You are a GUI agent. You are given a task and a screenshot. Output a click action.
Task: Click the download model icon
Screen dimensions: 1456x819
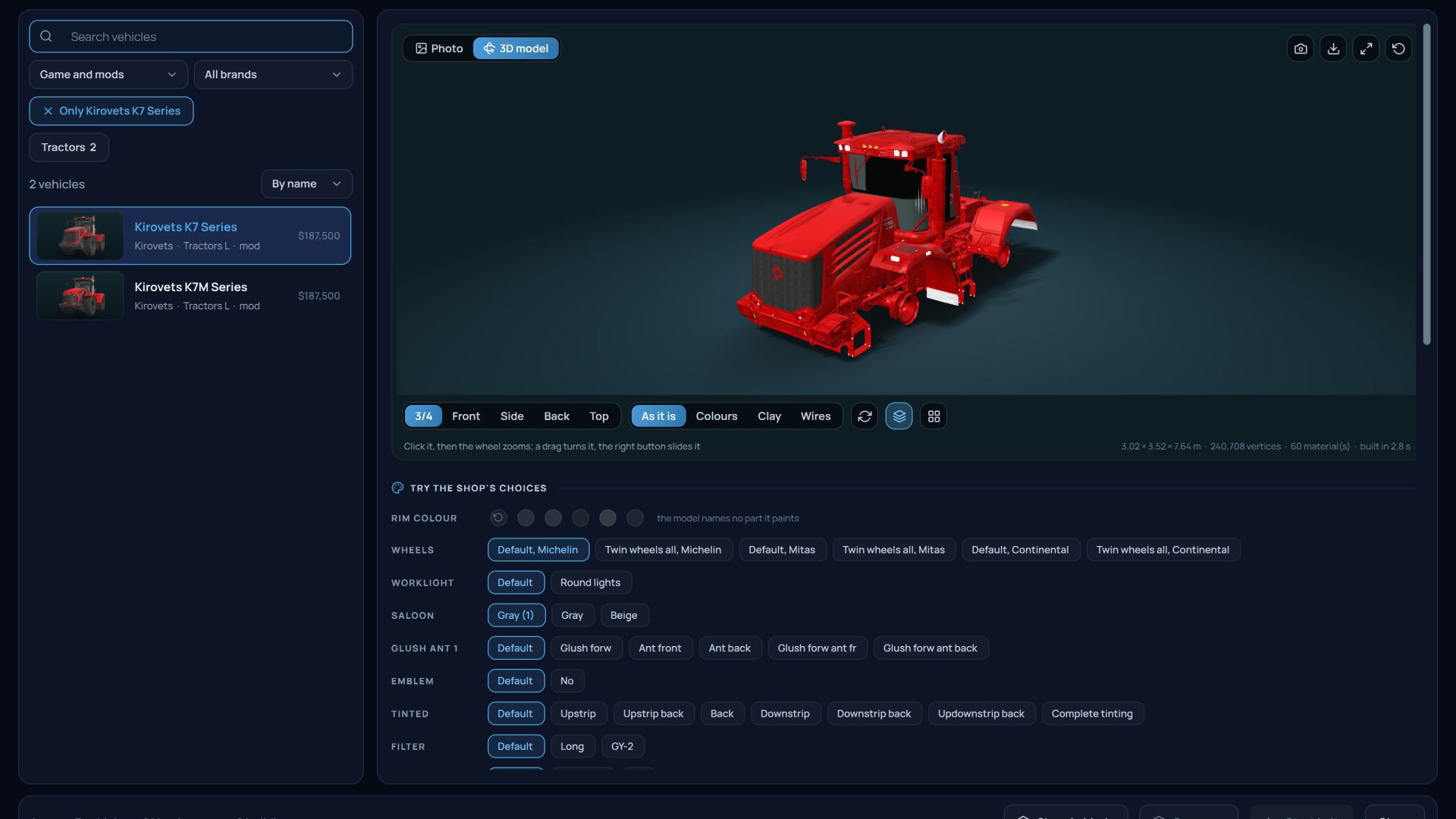(1333, 49)
